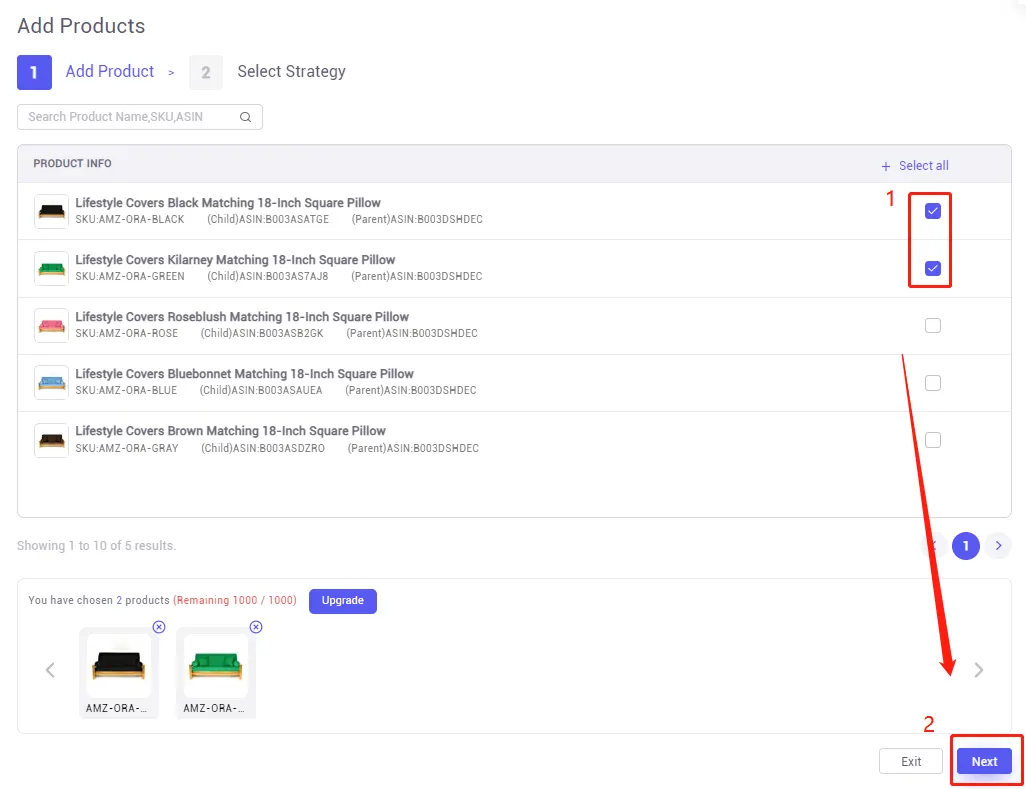Image resolution: width=1026 pixels, height=789 pixels.
Task: Click the next-page chevron in pagination
Action: click(x=998, y=546)
